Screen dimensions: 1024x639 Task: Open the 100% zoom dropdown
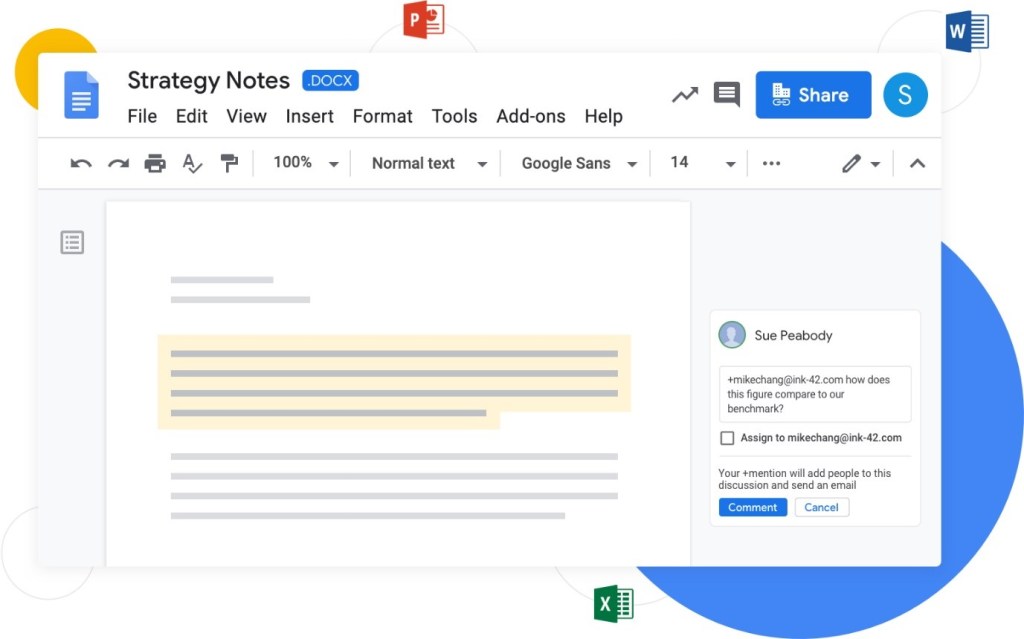306,163
